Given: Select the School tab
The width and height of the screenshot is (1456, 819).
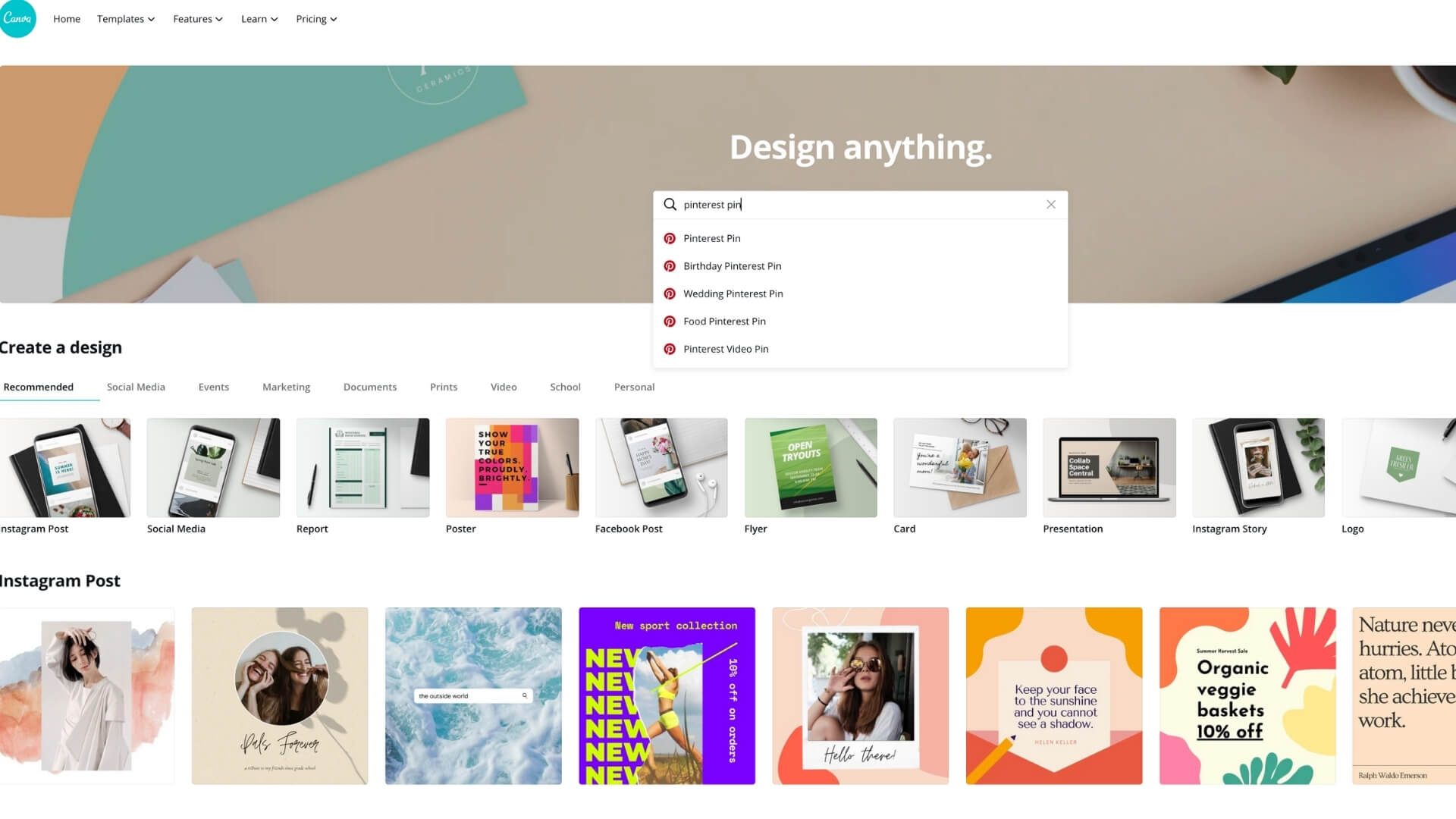Looking at the screenshot, I should click(x=566, y=387).
